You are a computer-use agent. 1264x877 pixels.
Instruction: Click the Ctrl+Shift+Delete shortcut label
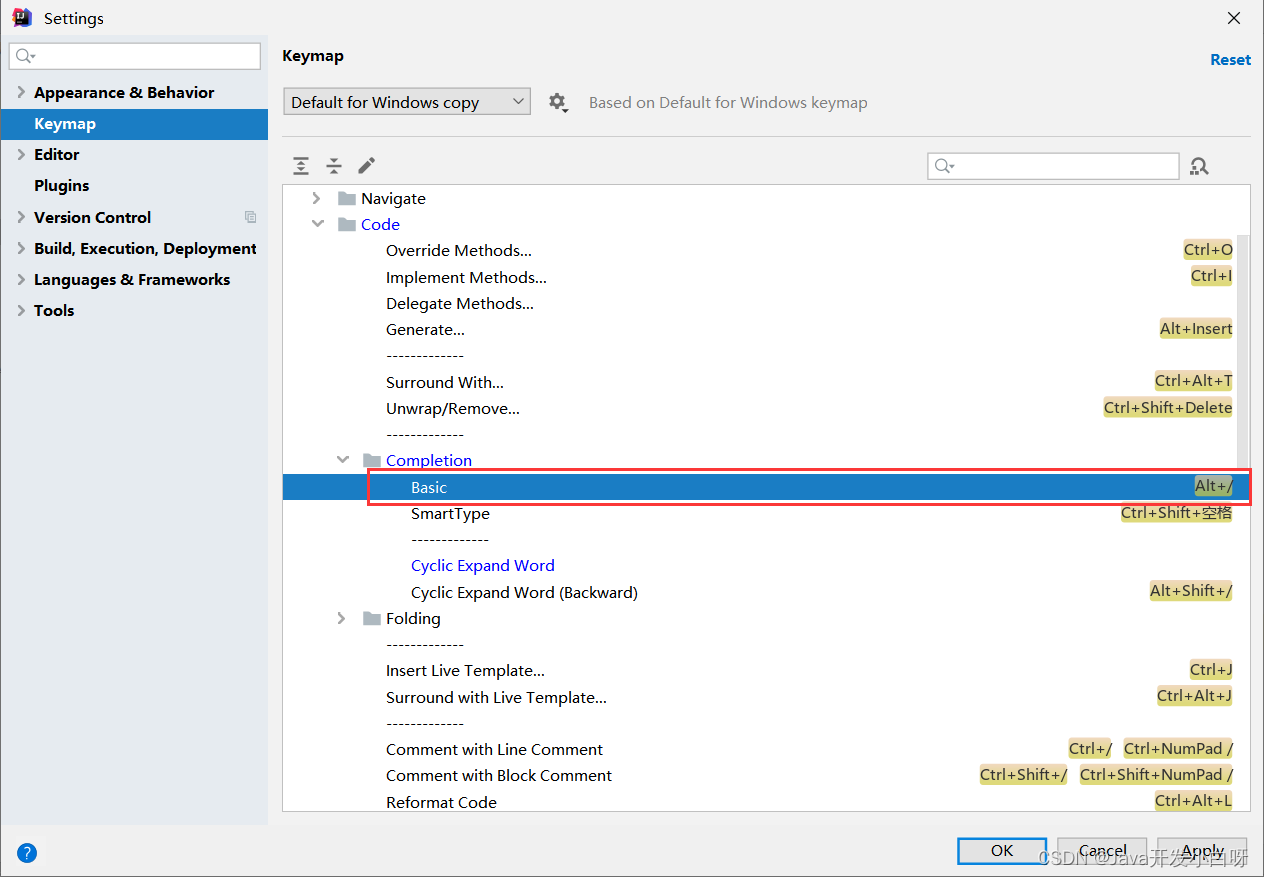1168,407
